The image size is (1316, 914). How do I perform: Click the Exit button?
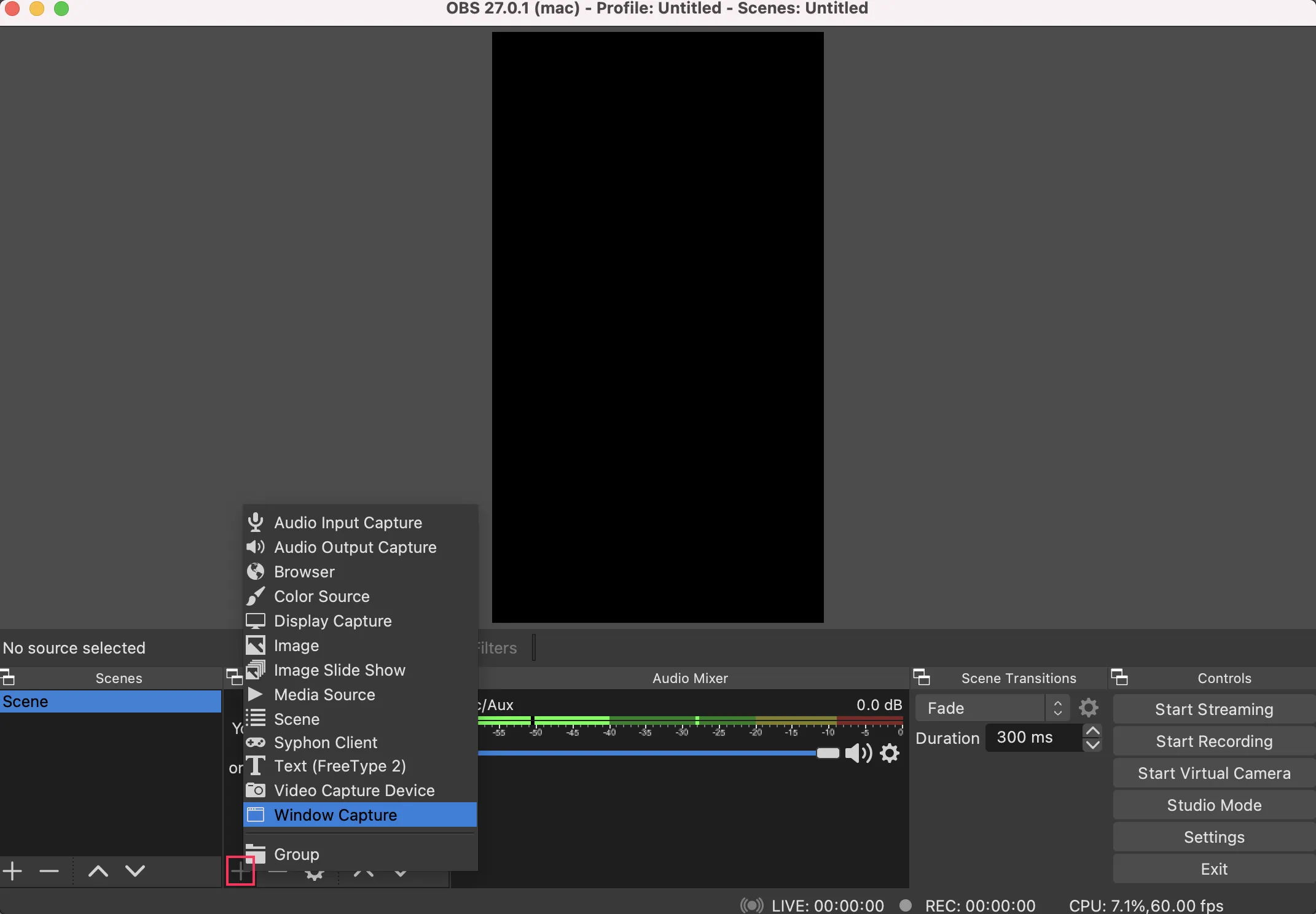coord(1214,869)
